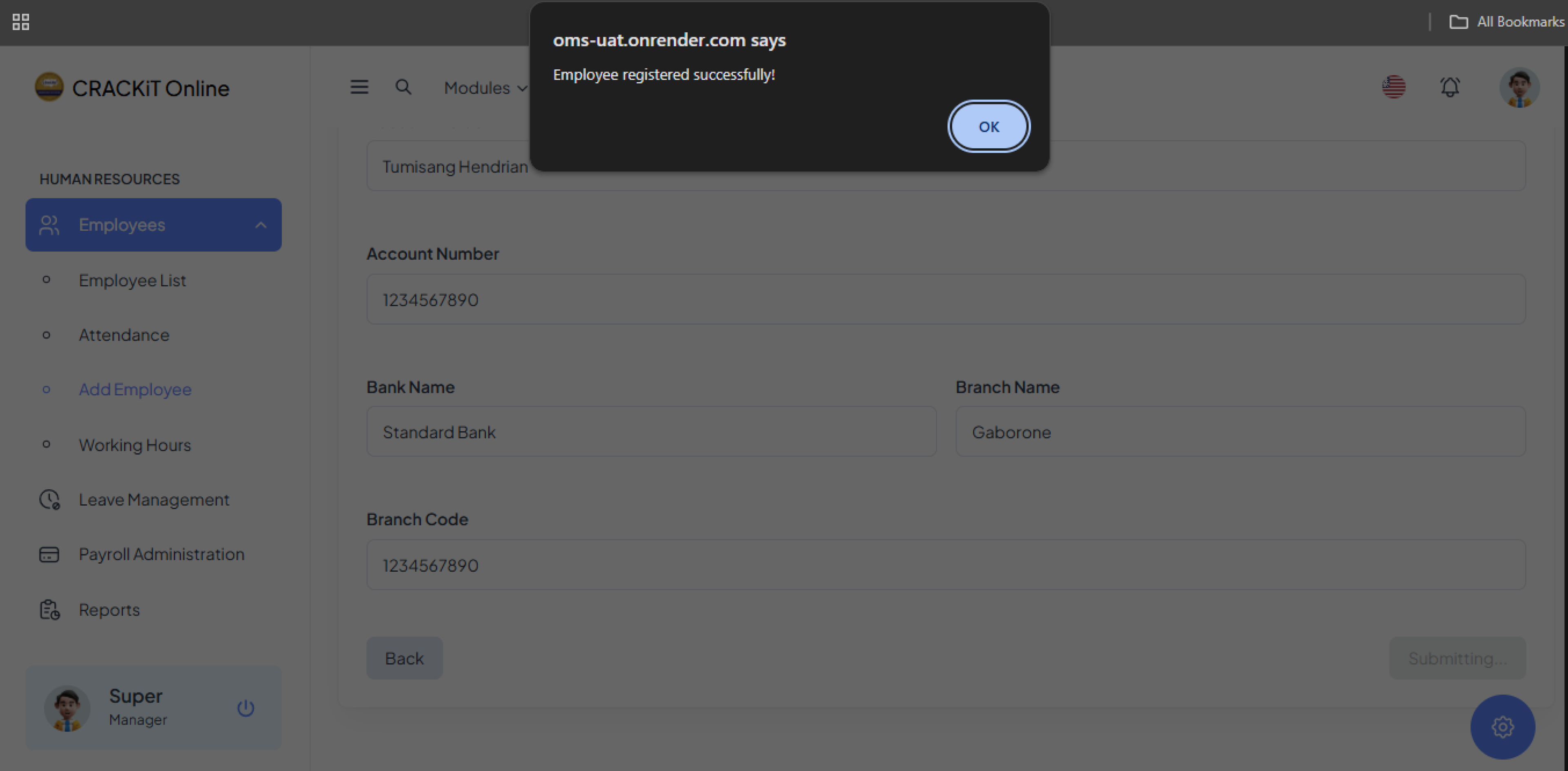Click the Reports sidebar icon
The image size is (1568, 771).
(x=49, y=609)
